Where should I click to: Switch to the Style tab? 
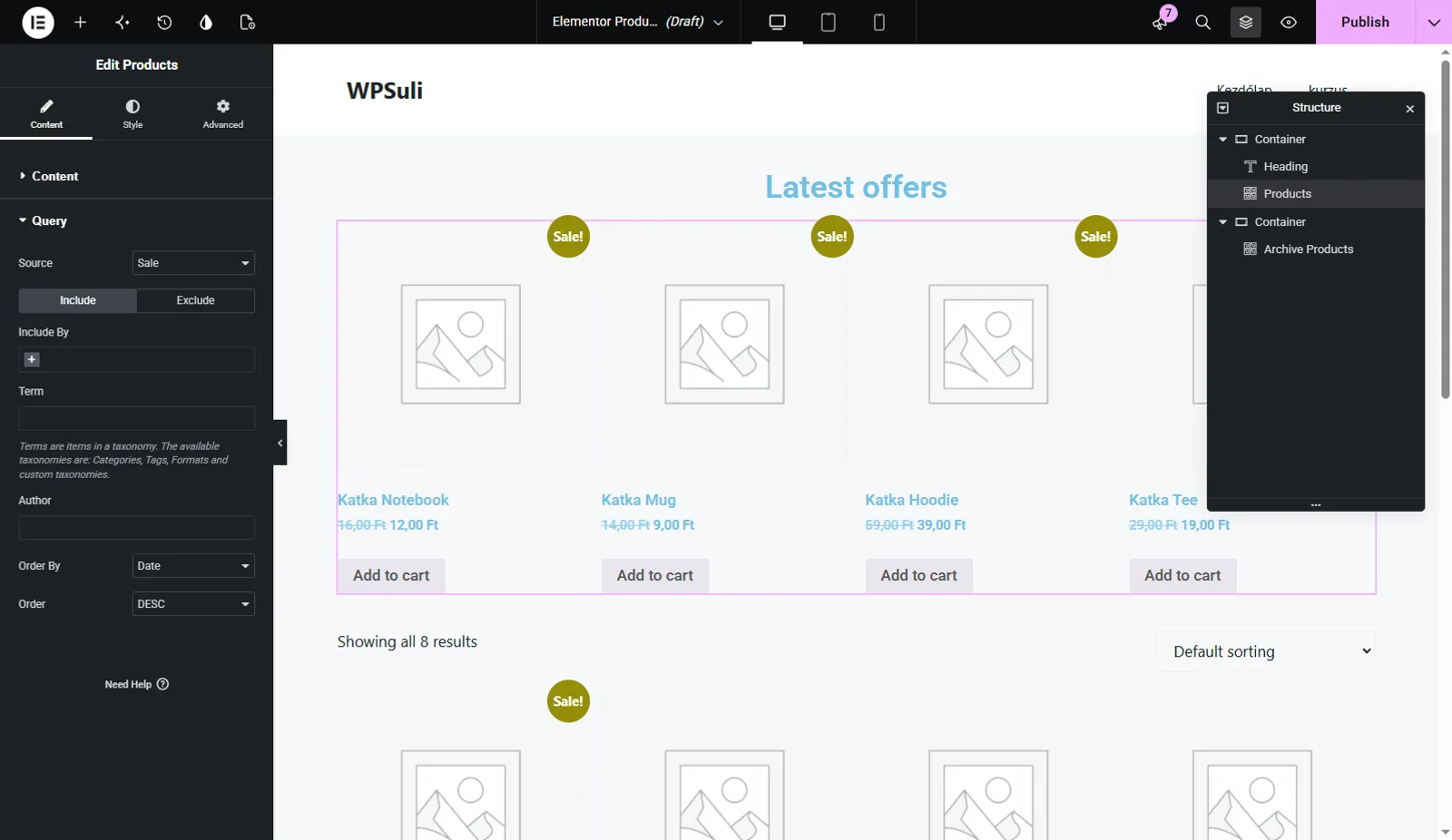[132, 113]
